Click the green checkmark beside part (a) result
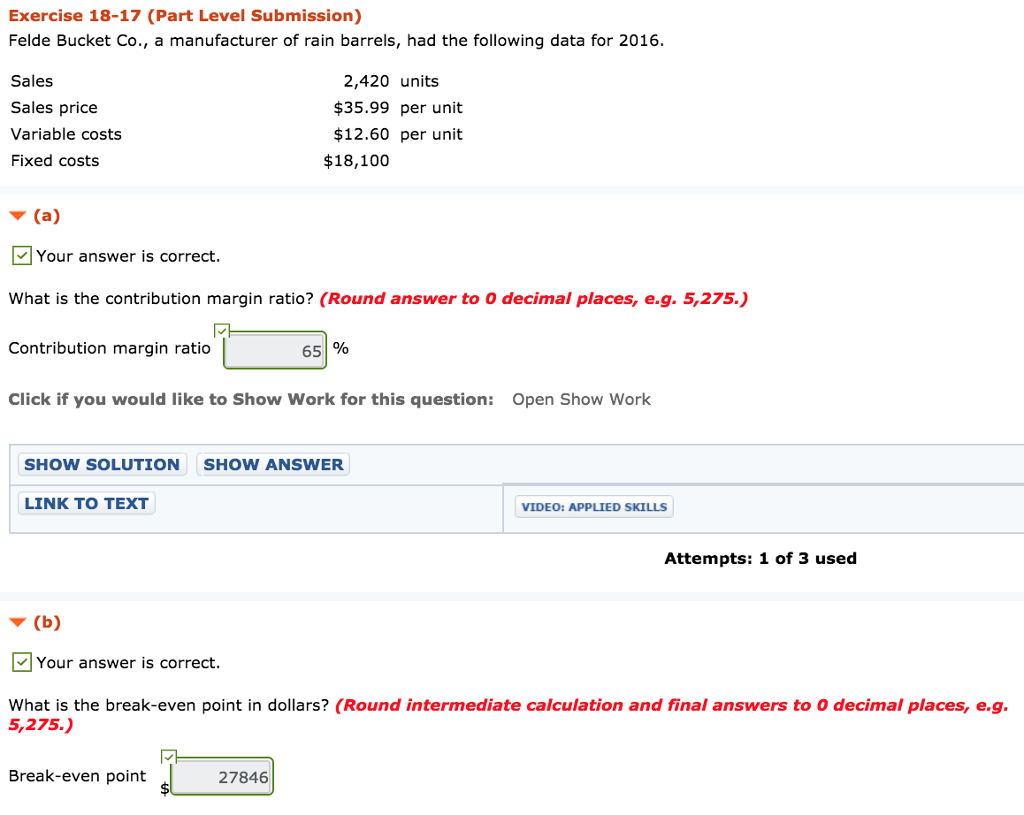This screenshot has height=815, width=1024. click(x=21, y=256)
